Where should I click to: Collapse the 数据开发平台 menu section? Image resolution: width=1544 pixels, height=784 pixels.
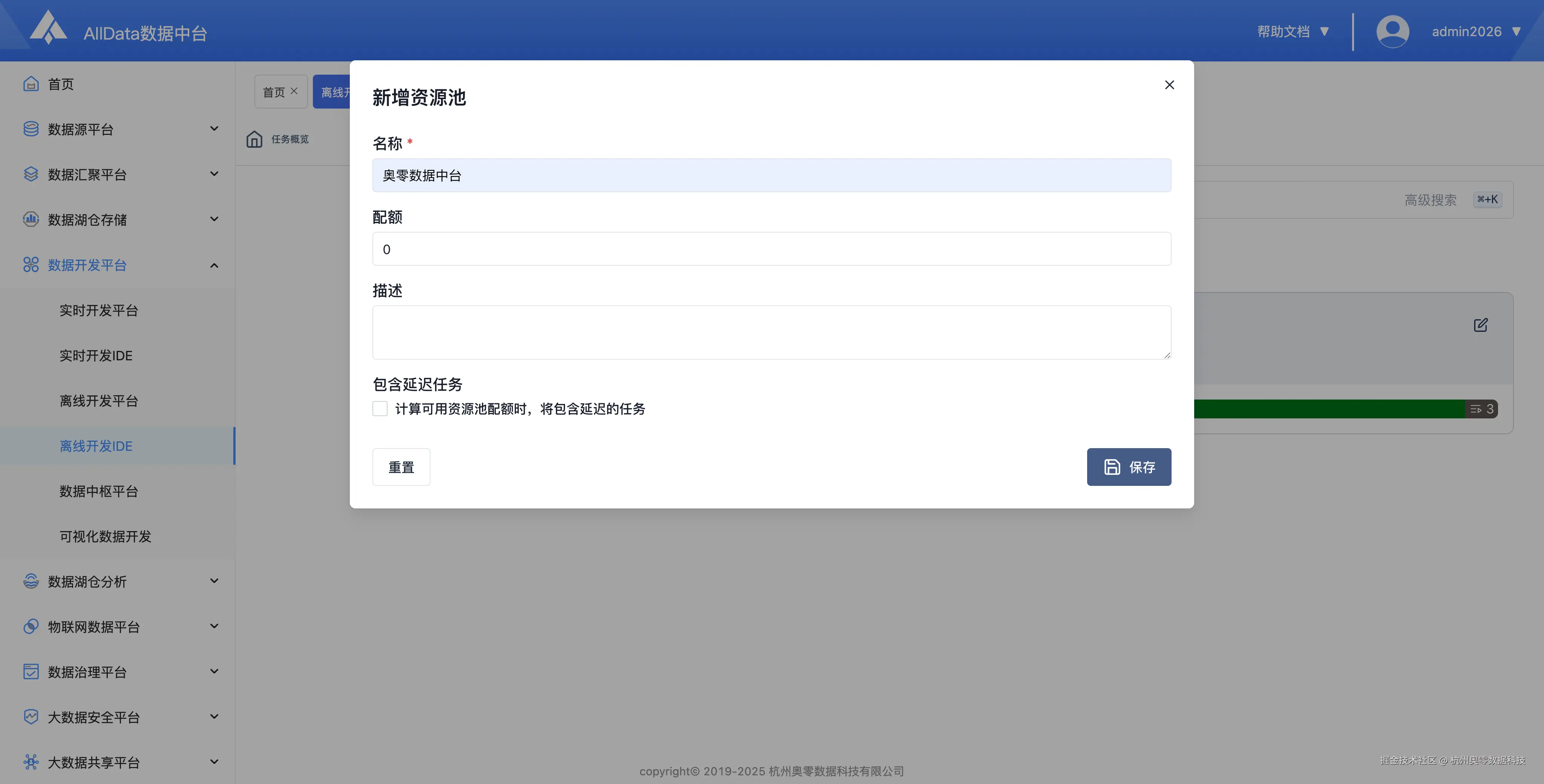pyautogui.click(x=214, y=265)
